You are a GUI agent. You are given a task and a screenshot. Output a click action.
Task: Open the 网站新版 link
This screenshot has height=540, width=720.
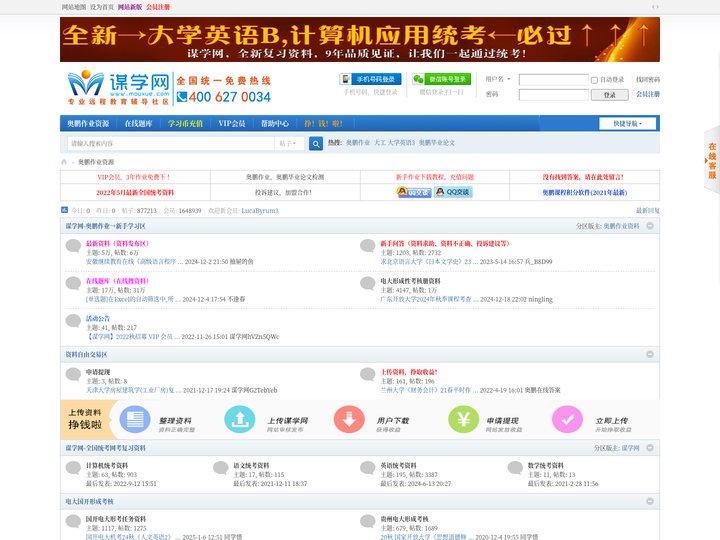tap(130, 7)
